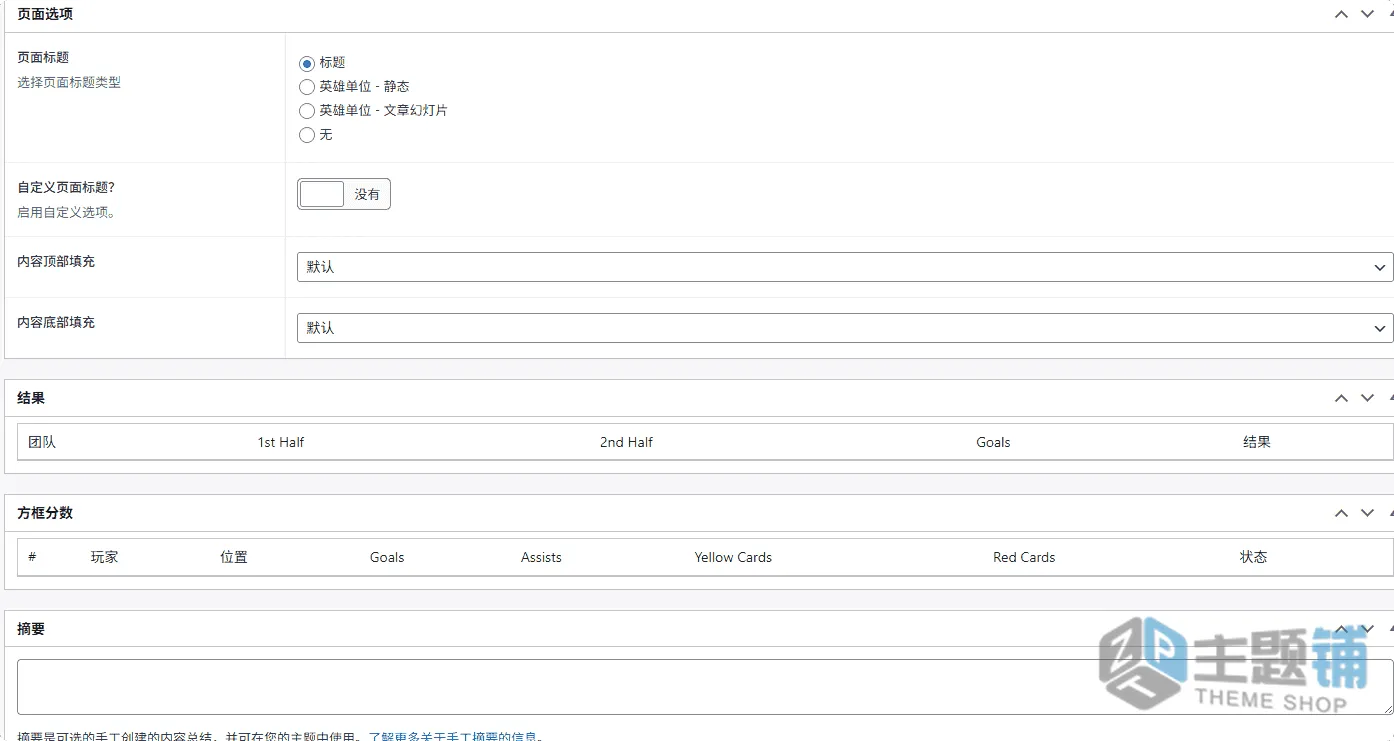This screenshot has height=741, width=1394.
Task: Click the 团队 column header
Action: [x=42, y=442]
